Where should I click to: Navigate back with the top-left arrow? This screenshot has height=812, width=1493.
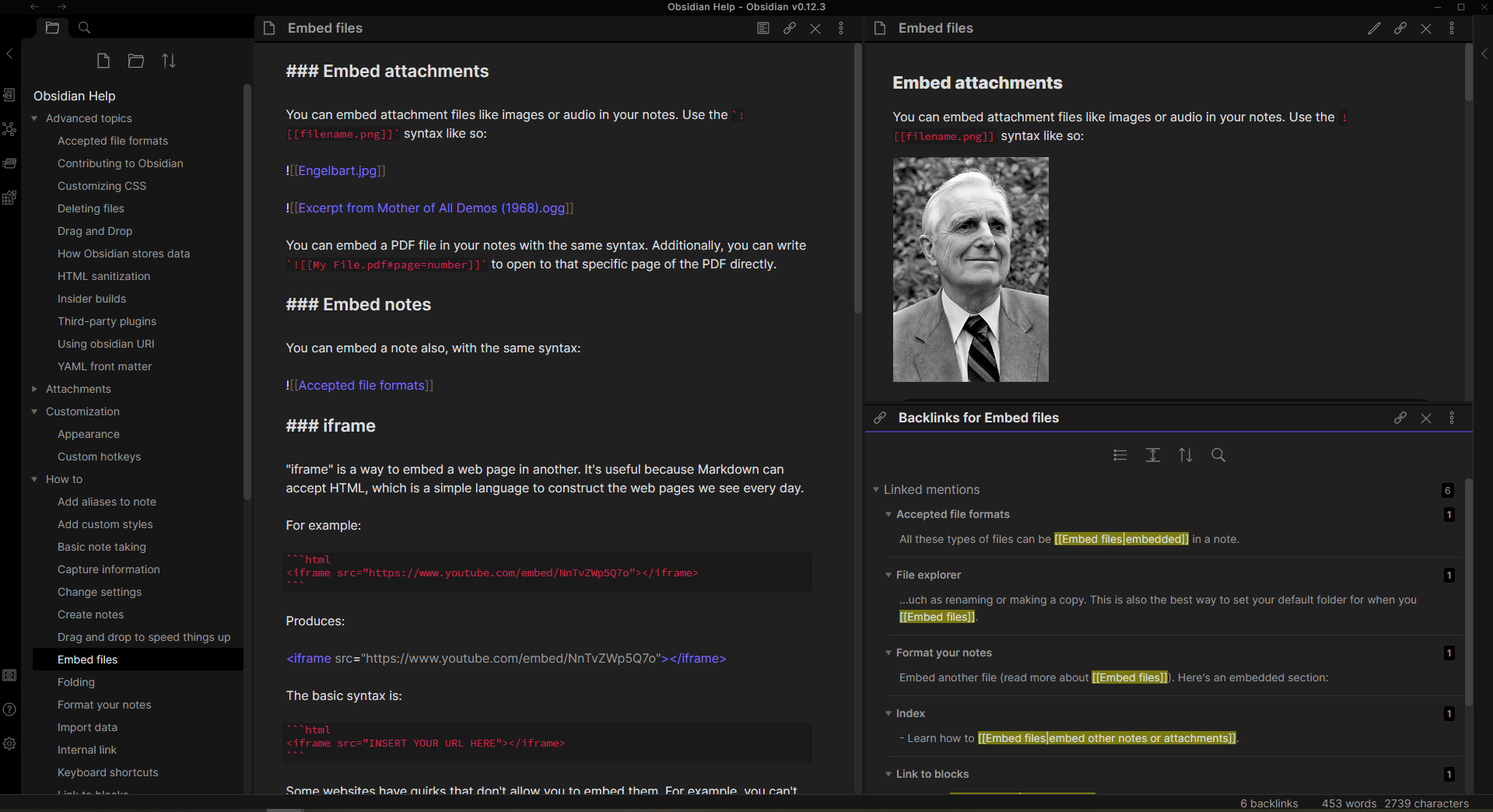coord(34,6)
